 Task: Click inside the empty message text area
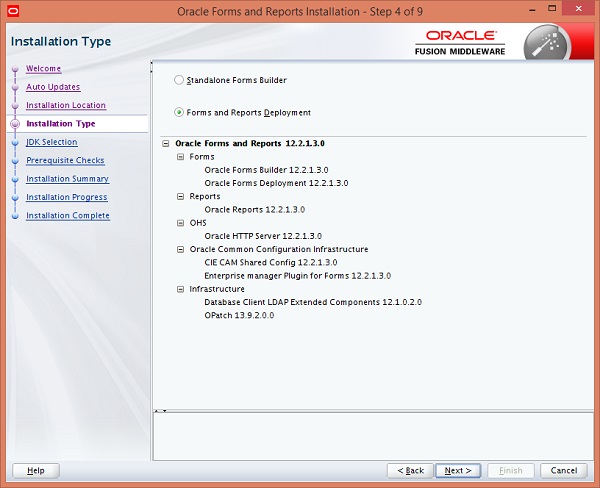373,437
